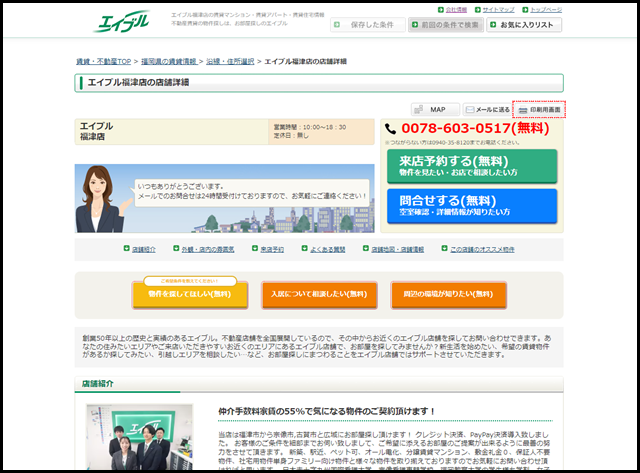Click the phone handset icon beside 0078-603-0517

(391, 129)
